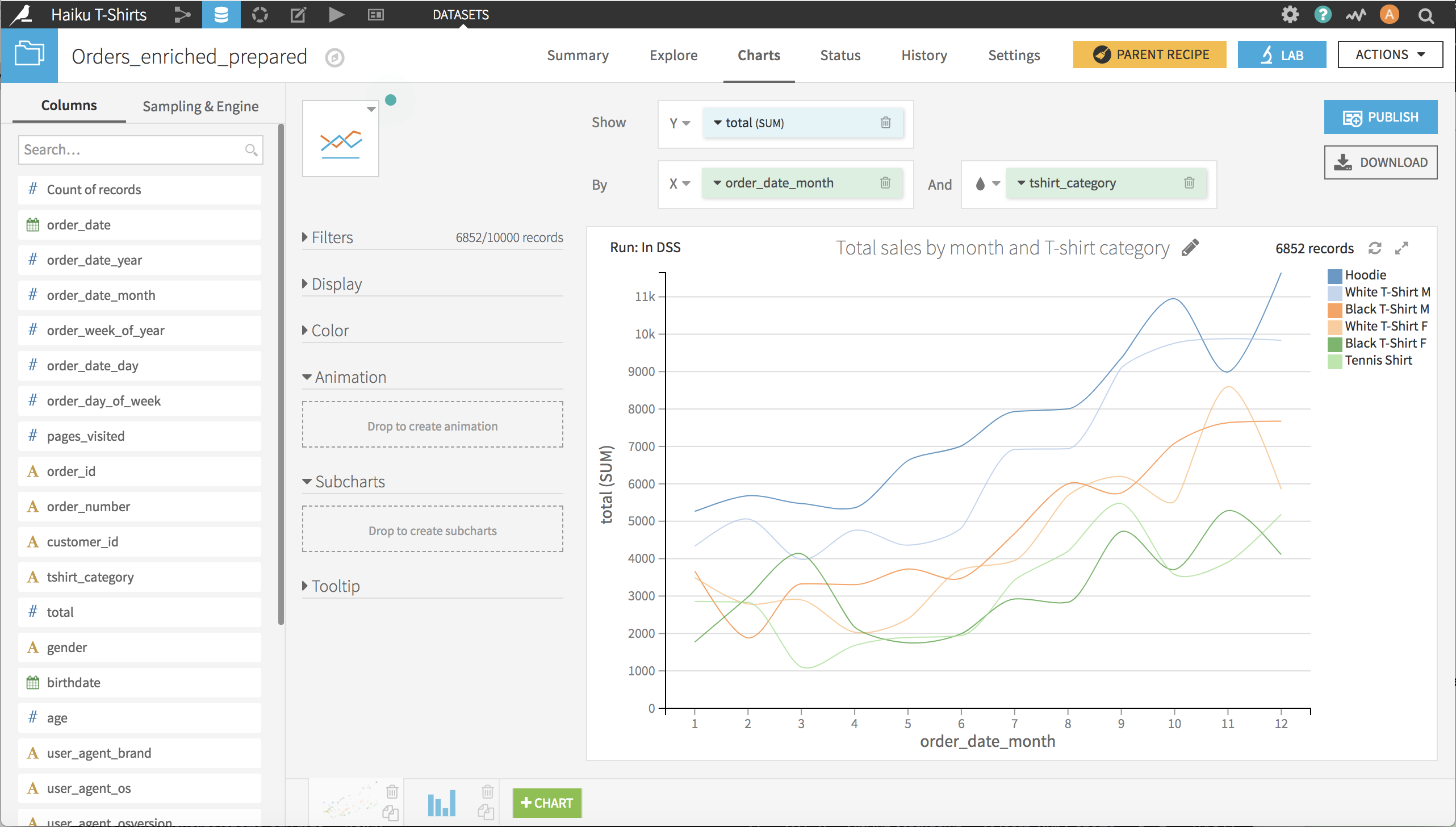Click the chart type thumbnail preview

[x=340, y=140]
